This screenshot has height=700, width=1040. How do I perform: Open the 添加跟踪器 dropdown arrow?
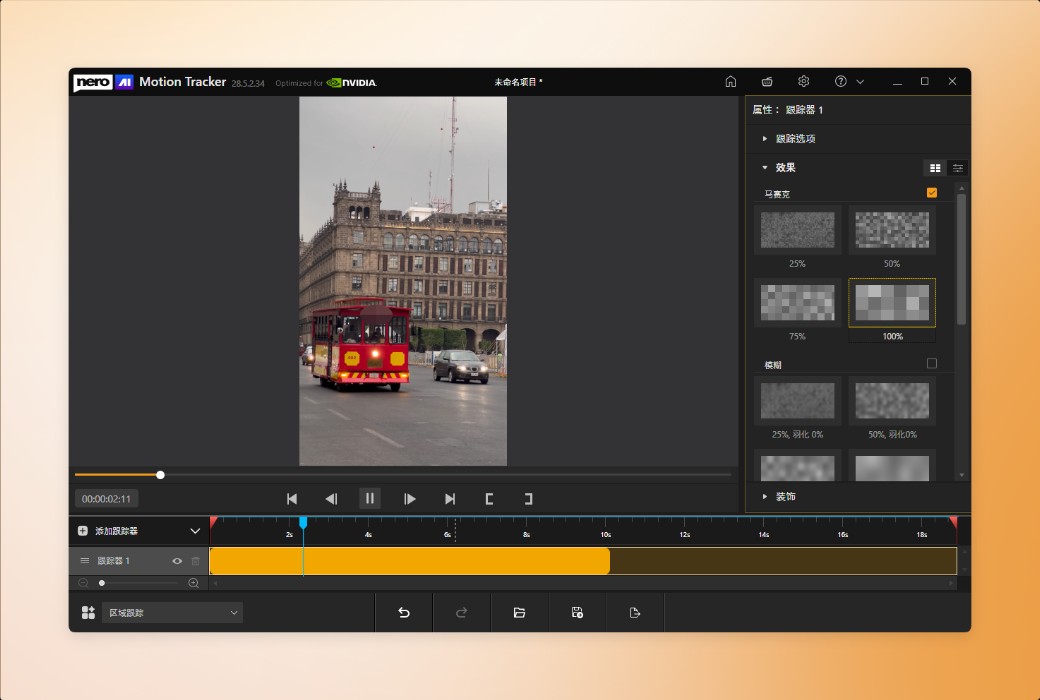(x=195, y=531)
